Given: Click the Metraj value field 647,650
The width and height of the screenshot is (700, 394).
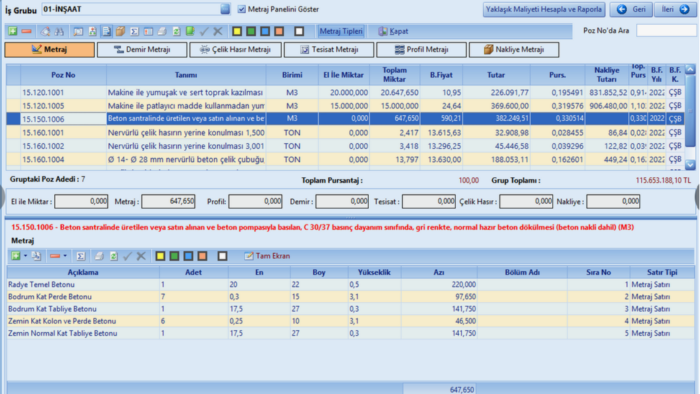Looking at the screenshot, I should (x=168, y=202).
